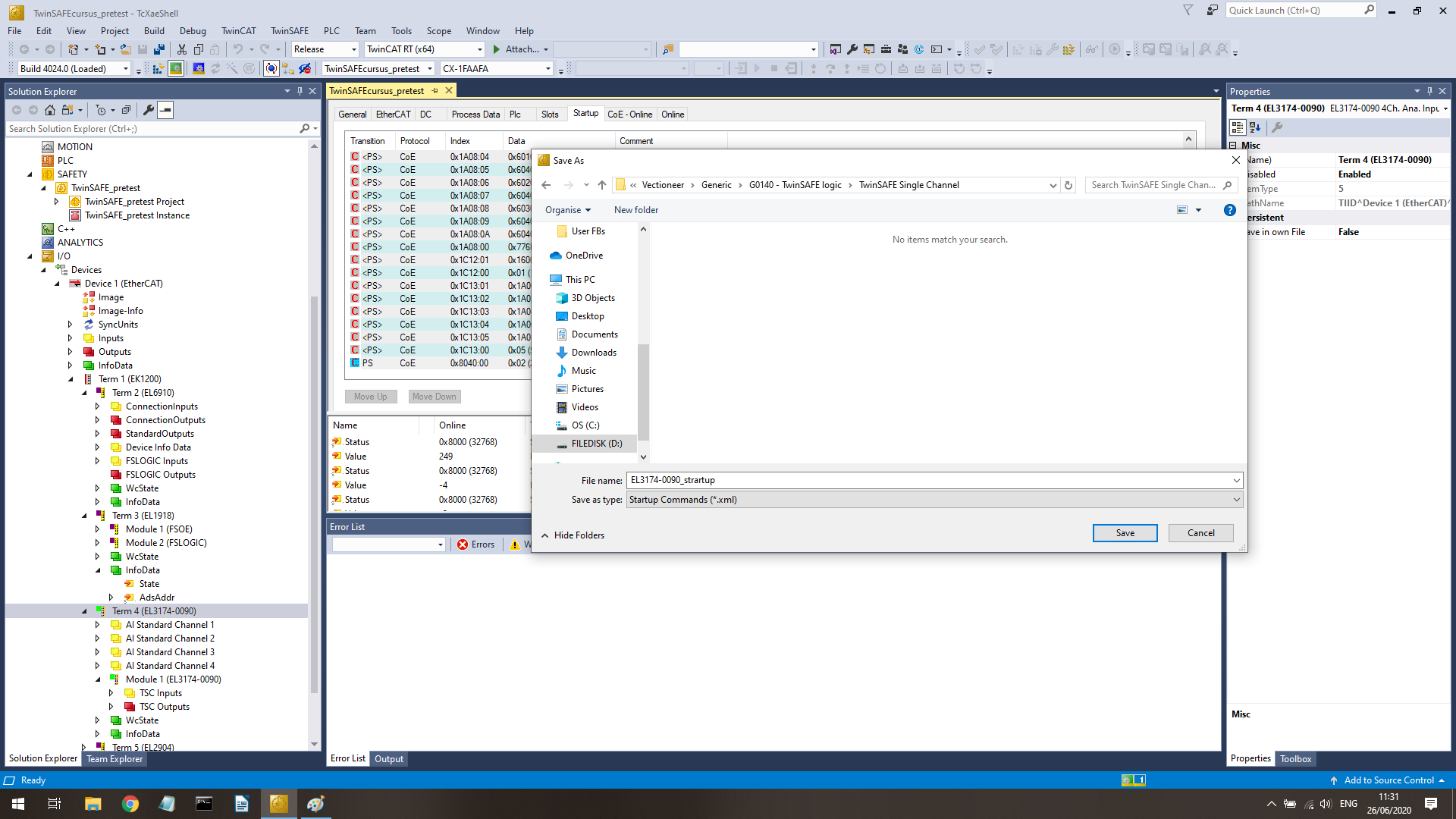The width and height of the screenshot is (1456, 819).
Task: Click the up-folder arrow in Save As
Action: click(x=601, y=185)
